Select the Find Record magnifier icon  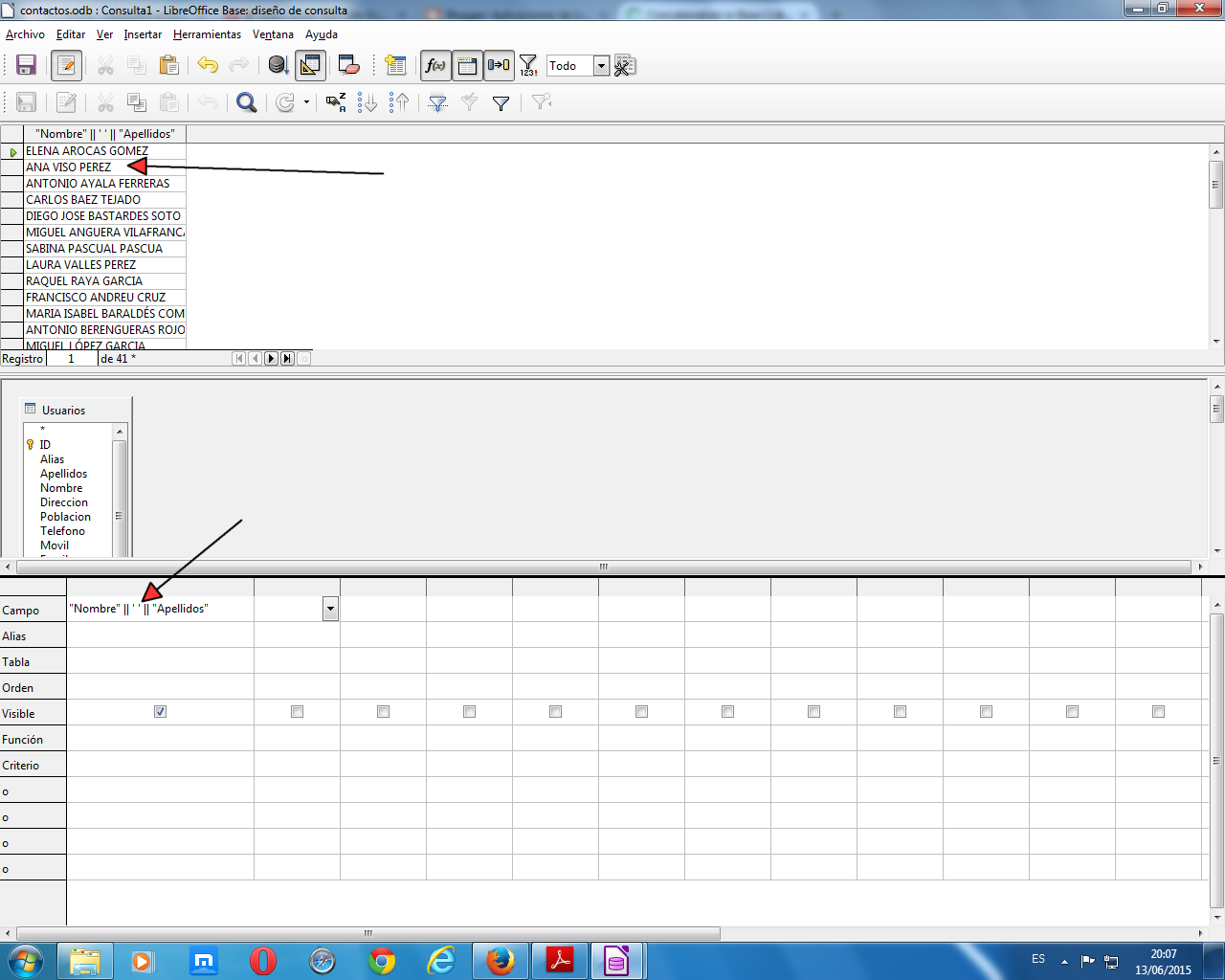[246, 101]
